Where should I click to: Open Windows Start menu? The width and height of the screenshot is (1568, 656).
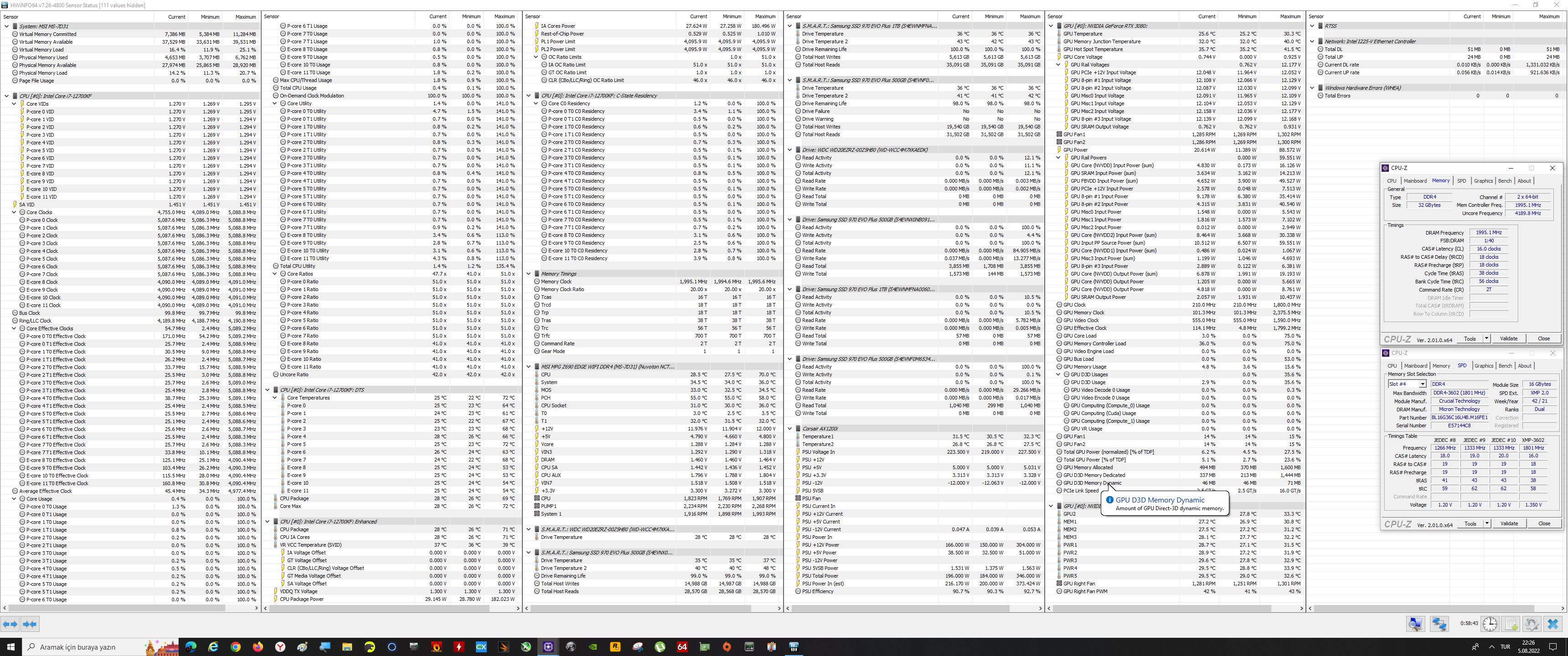pyautogui.click(x=10, y=647)
